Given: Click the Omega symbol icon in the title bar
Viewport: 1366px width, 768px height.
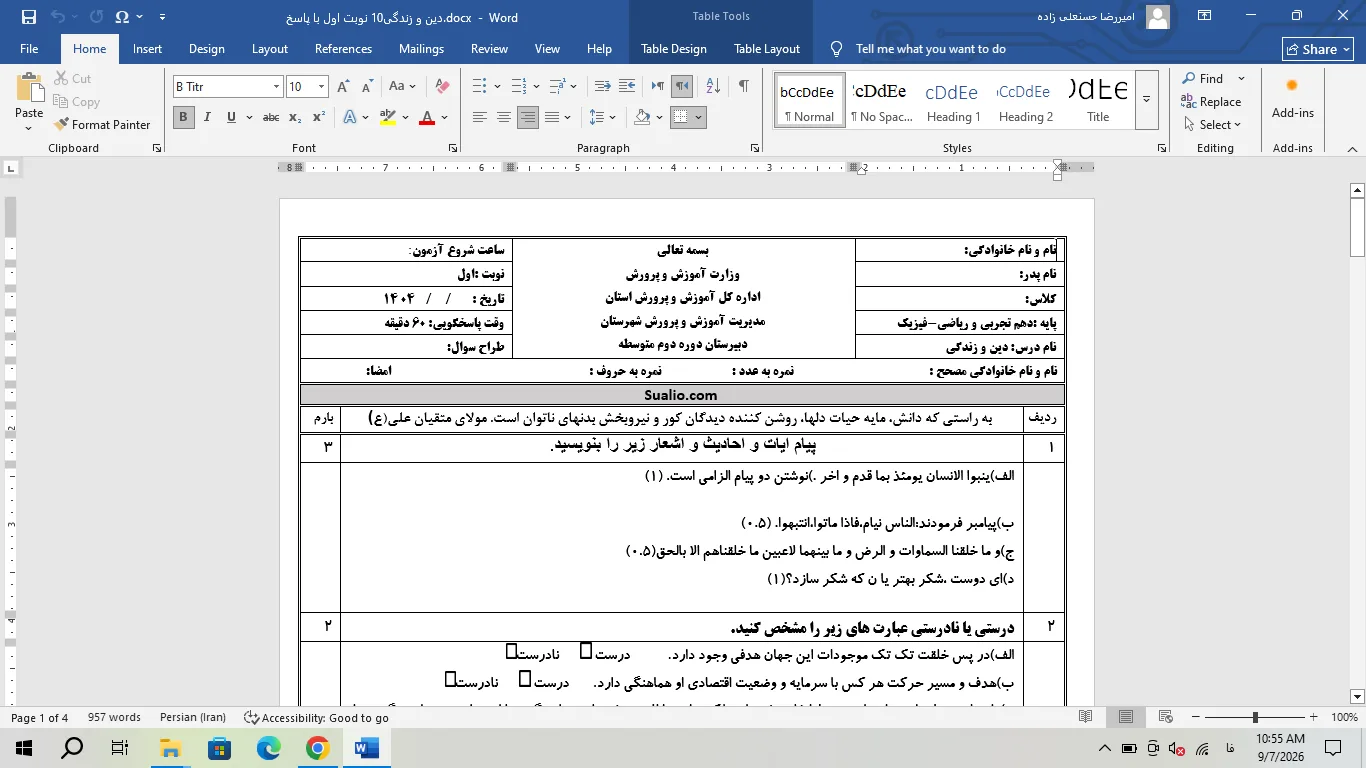Looking at the screenshot, I should [122, 17].
